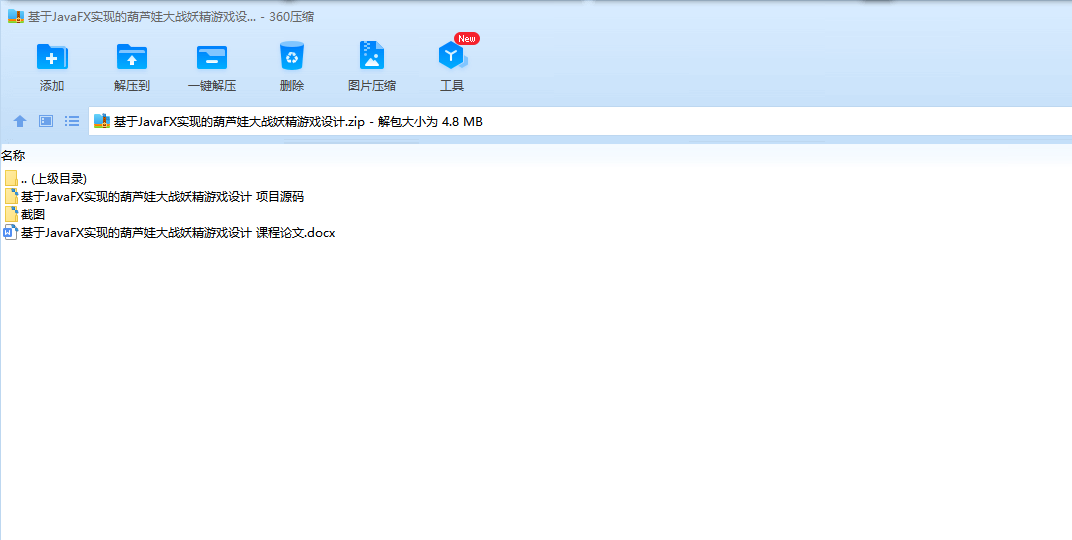Click the 删除 (Delete) trash icon

pyautogui.click(x=292, y=56)
